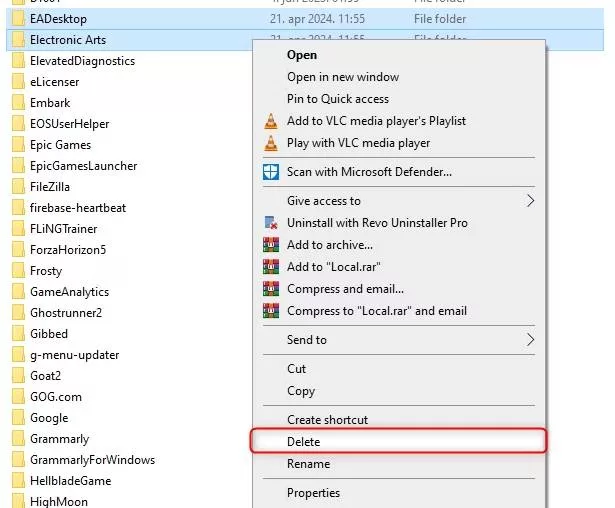615x508 pixels.
Task: Expand the Send to submenu arrow
Action: click(530, 340)
